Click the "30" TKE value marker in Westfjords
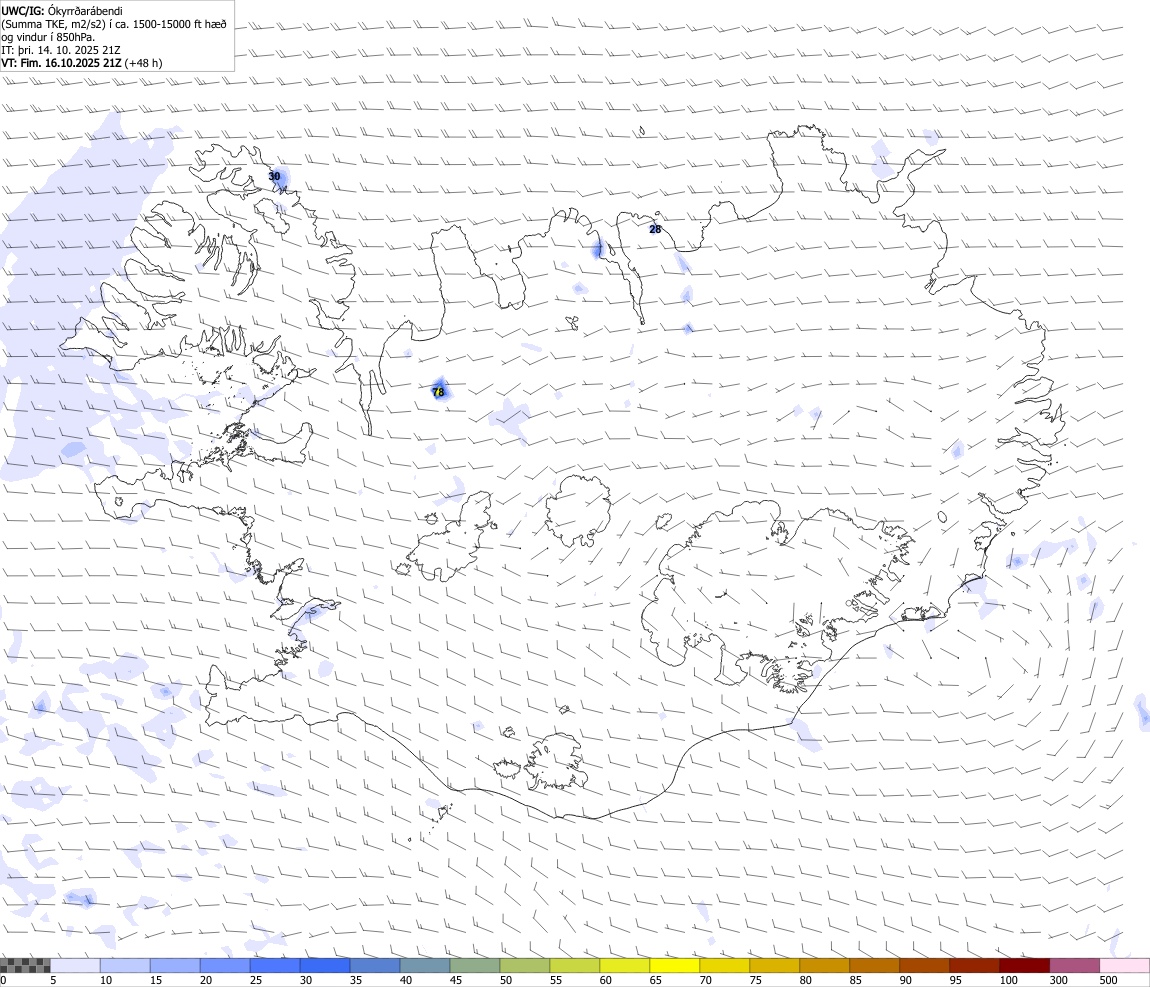 coord(274,176)
